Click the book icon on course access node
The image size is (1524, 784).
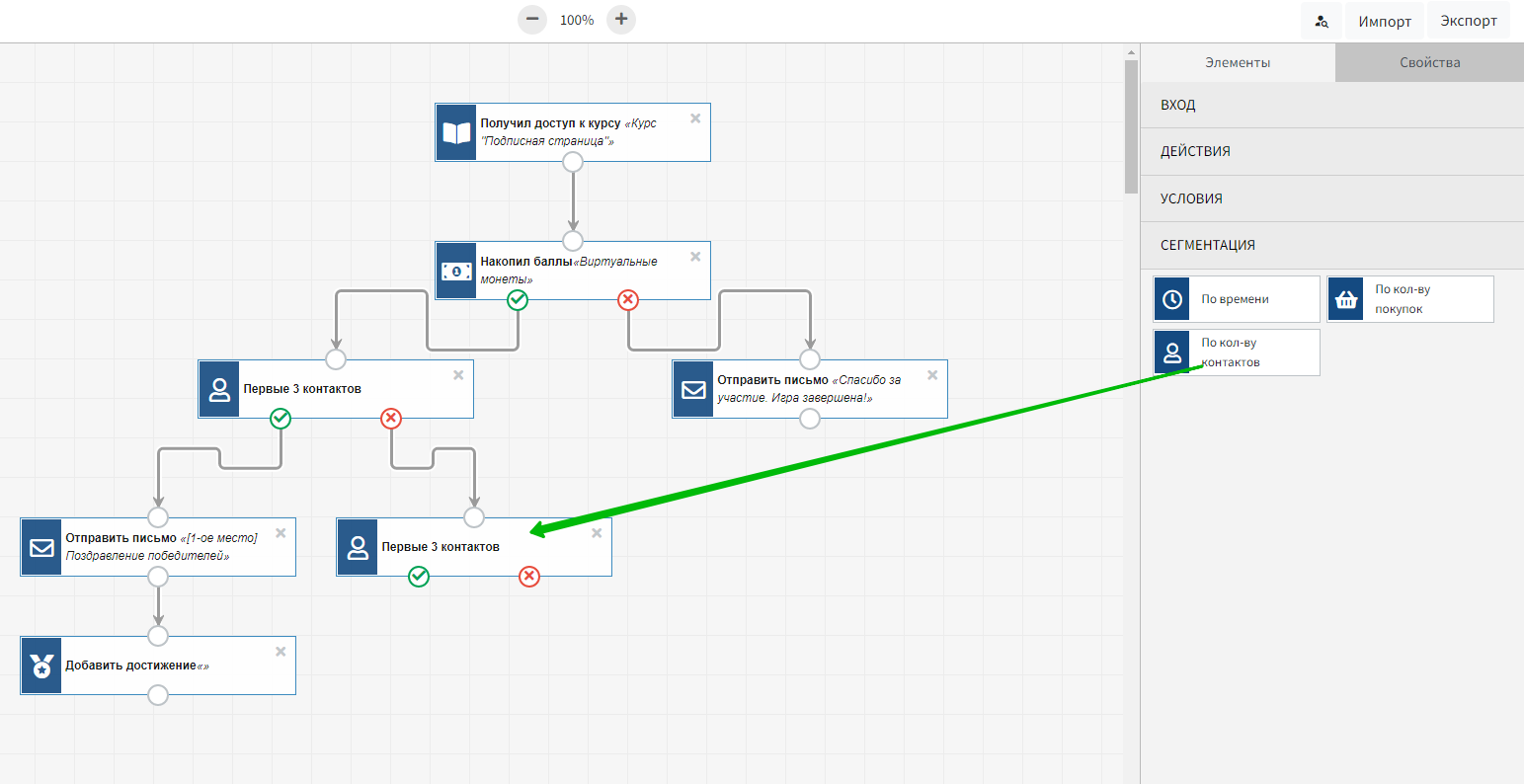coord(456,132)
